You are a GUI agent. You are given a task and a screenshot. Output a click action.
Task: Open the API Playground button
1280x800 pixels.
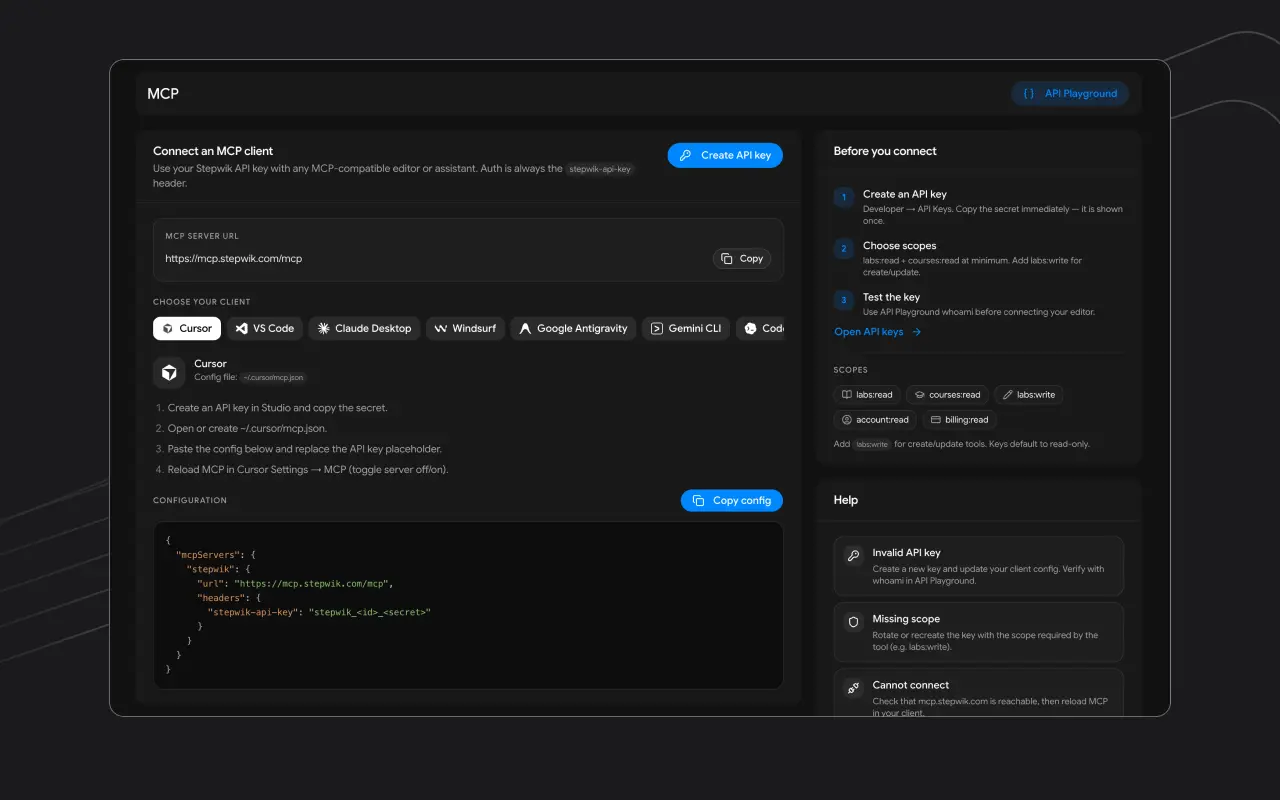point(1070,94)
